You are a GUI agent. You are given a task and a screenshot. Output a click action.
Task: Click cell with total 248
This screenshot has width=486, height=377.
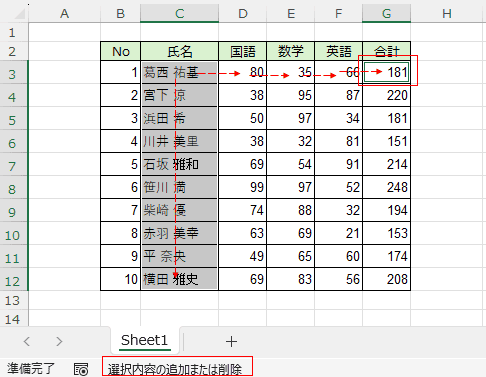coord(386,187)
